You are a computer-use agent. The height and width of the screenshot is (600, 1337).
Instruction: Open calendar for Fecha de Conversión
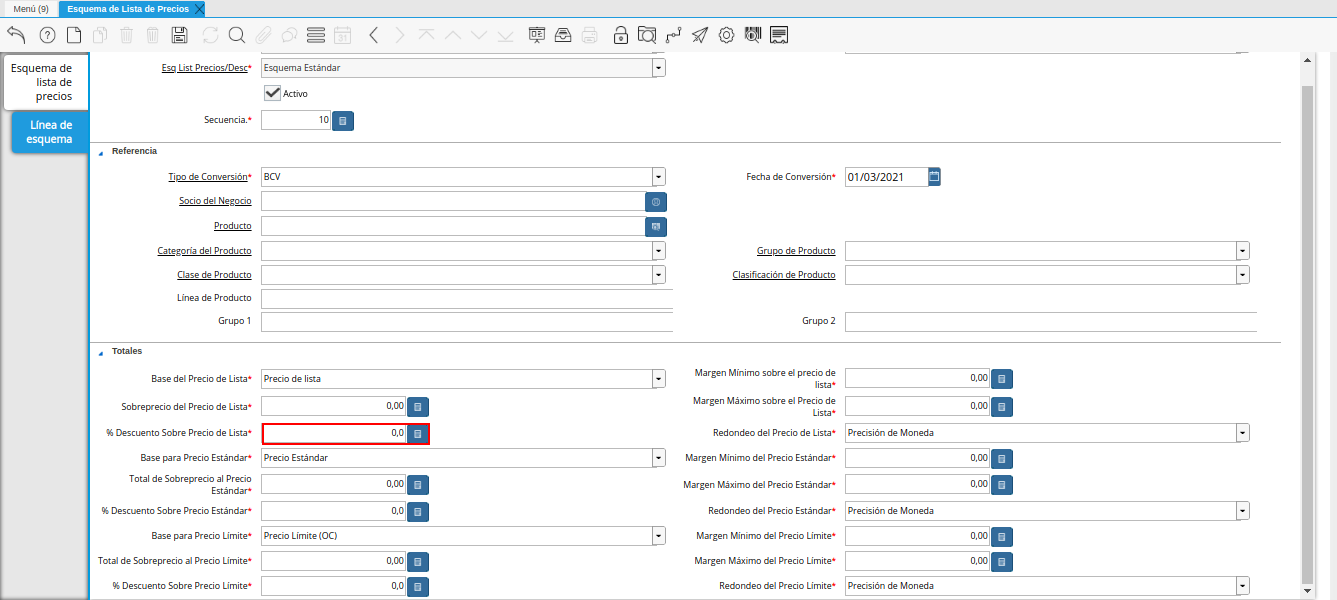click(934, 177)
